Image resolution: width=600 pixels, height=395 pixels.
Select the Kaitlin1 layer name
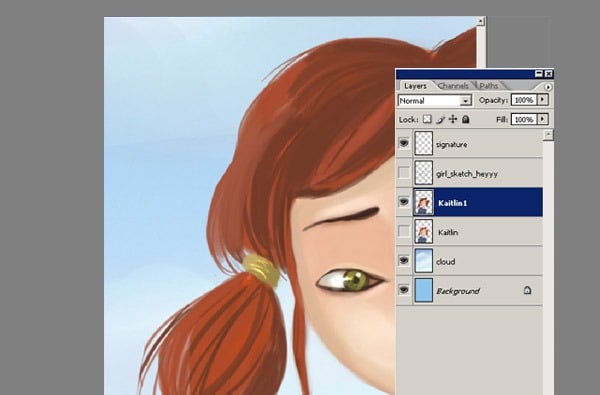pyautogui.click(x=452, y=203)
